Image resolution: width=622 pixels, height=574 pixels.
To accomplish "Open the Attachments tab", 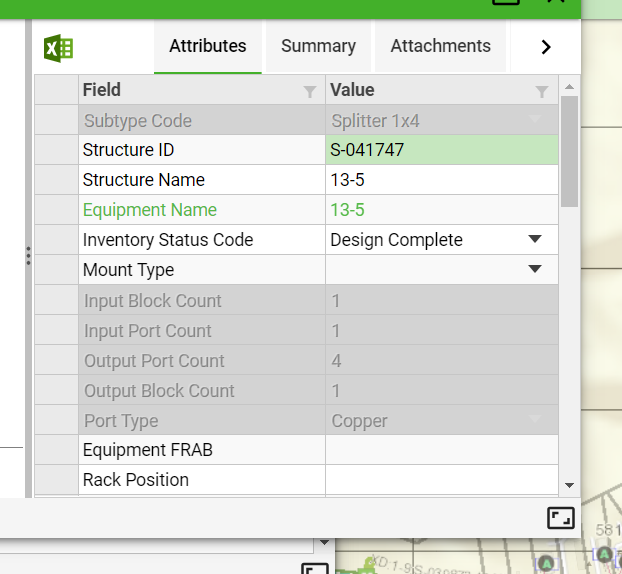I will [440, 46].
